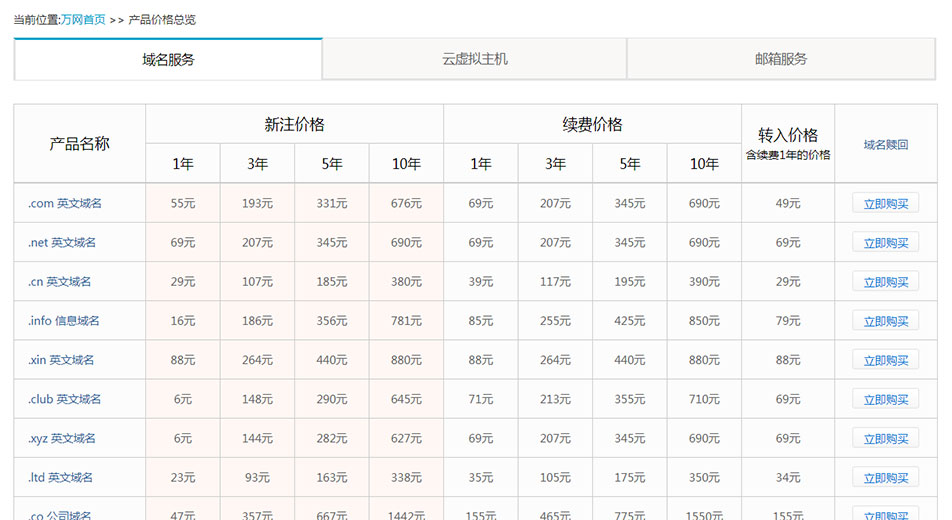This screenshot has height=520, width=952.
Task: Purchase the .xin 英文域名
Action: click(885, 360)
